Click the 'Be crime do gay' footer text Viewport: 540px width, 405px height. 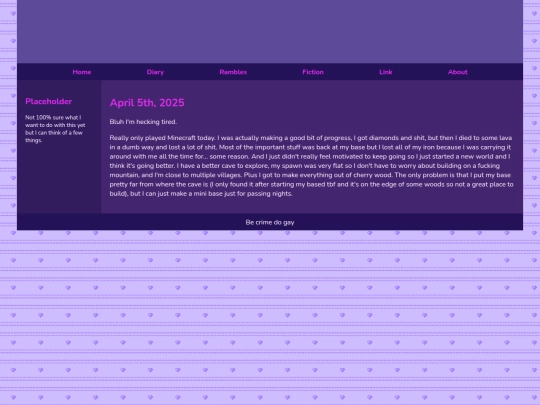270,222
